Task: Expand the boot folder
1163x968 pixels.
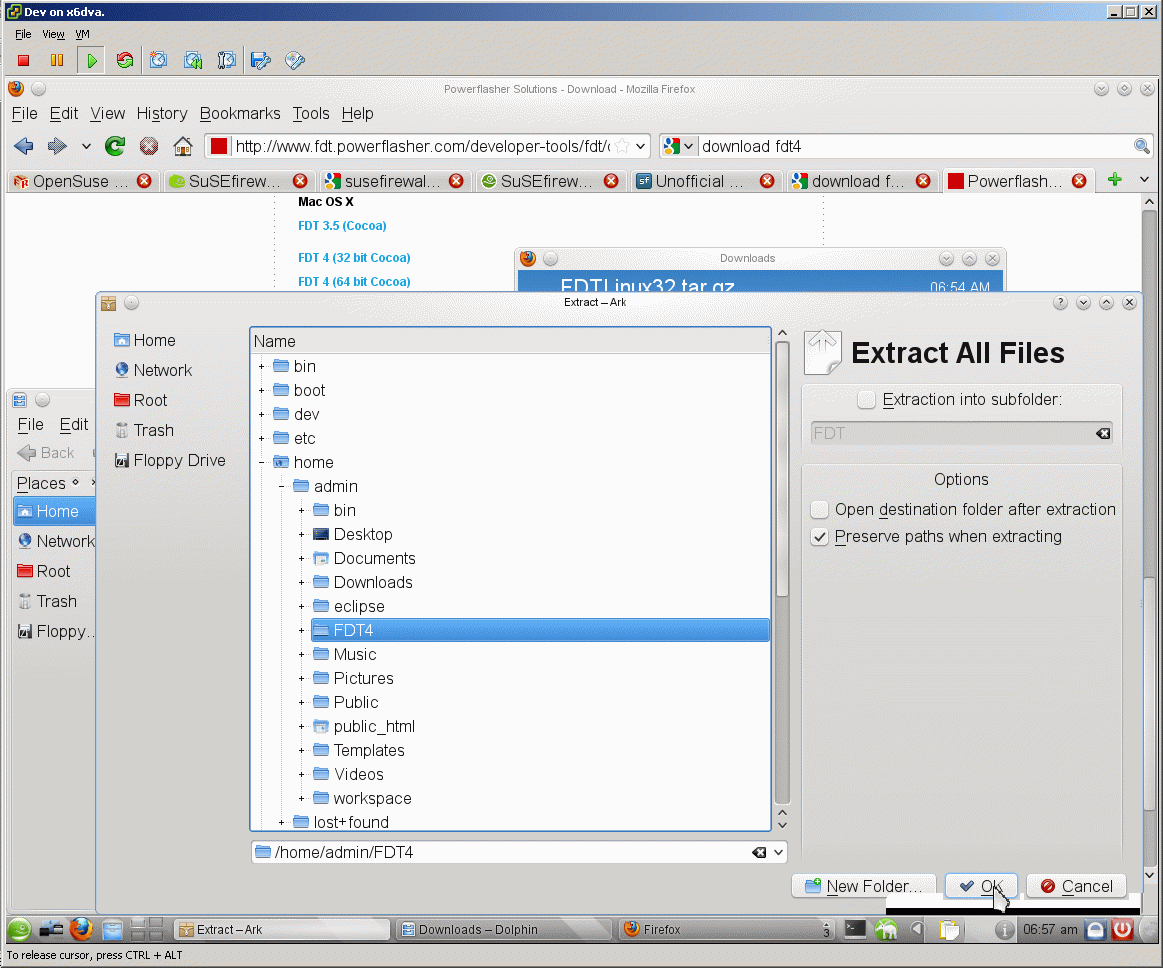Action: (x=261, y=390)
